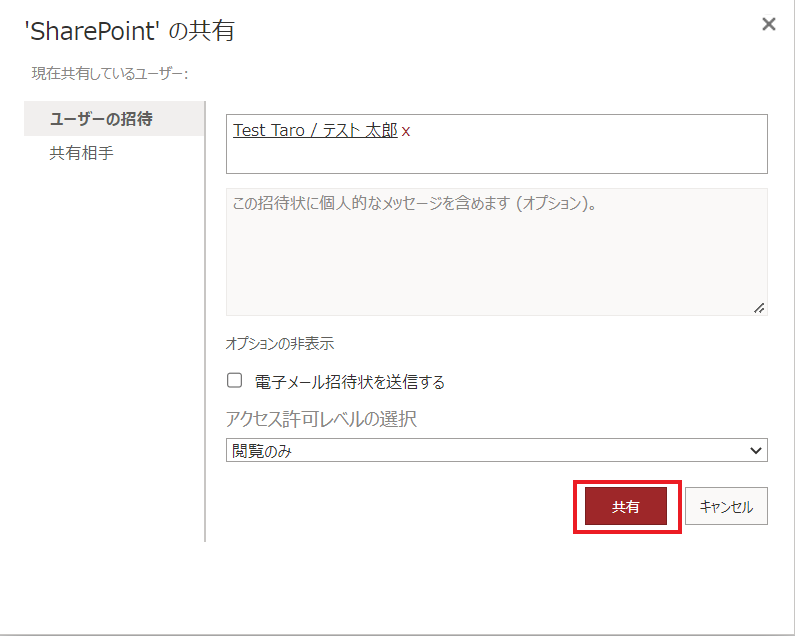Image resolution: width=795 pixels, height=636 pixels.
Task: Click inside the personal message text area
Action: pyautogui.click(x=496, y=252)
